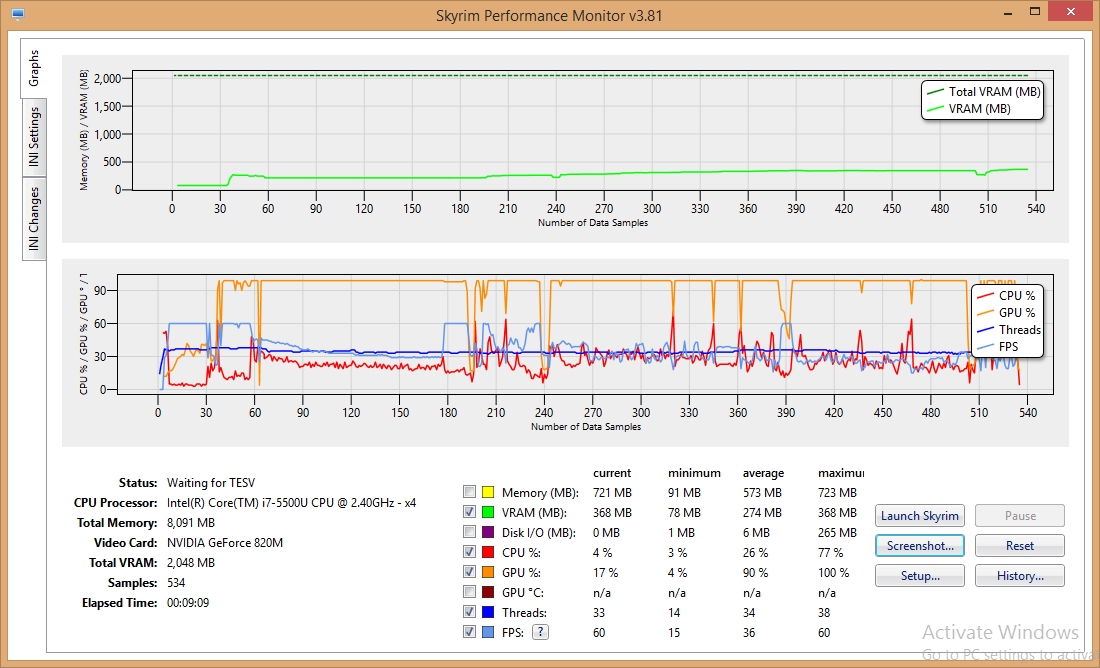Disable the CPU % checkbox

coord(468,552)
